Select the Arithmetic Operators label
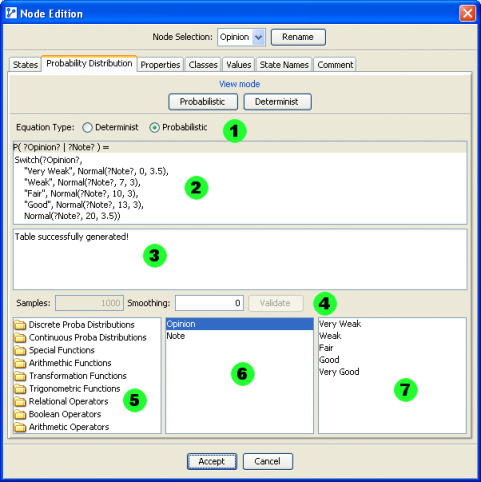The width and height of the screenshot is (481, 482). [x=69, y=427]
